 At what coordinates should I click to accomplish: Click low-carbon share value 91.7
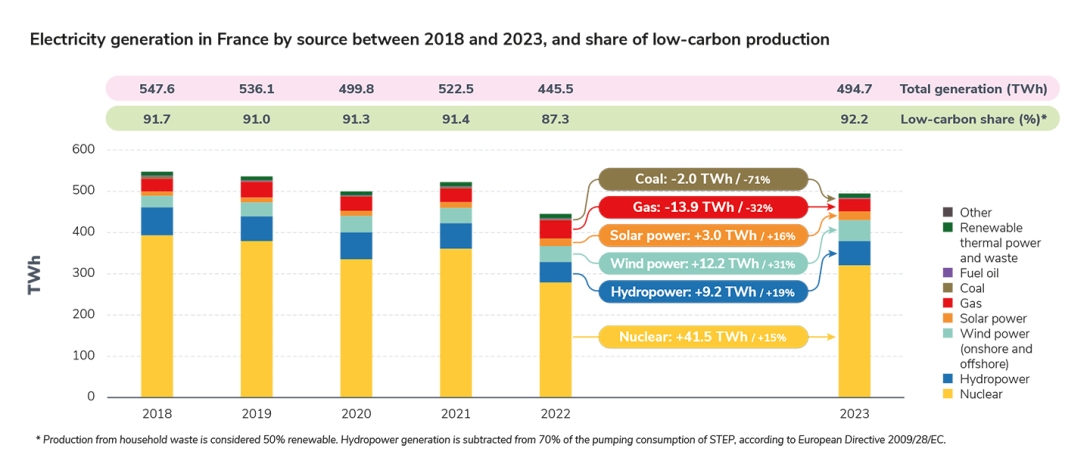point(157,119)
